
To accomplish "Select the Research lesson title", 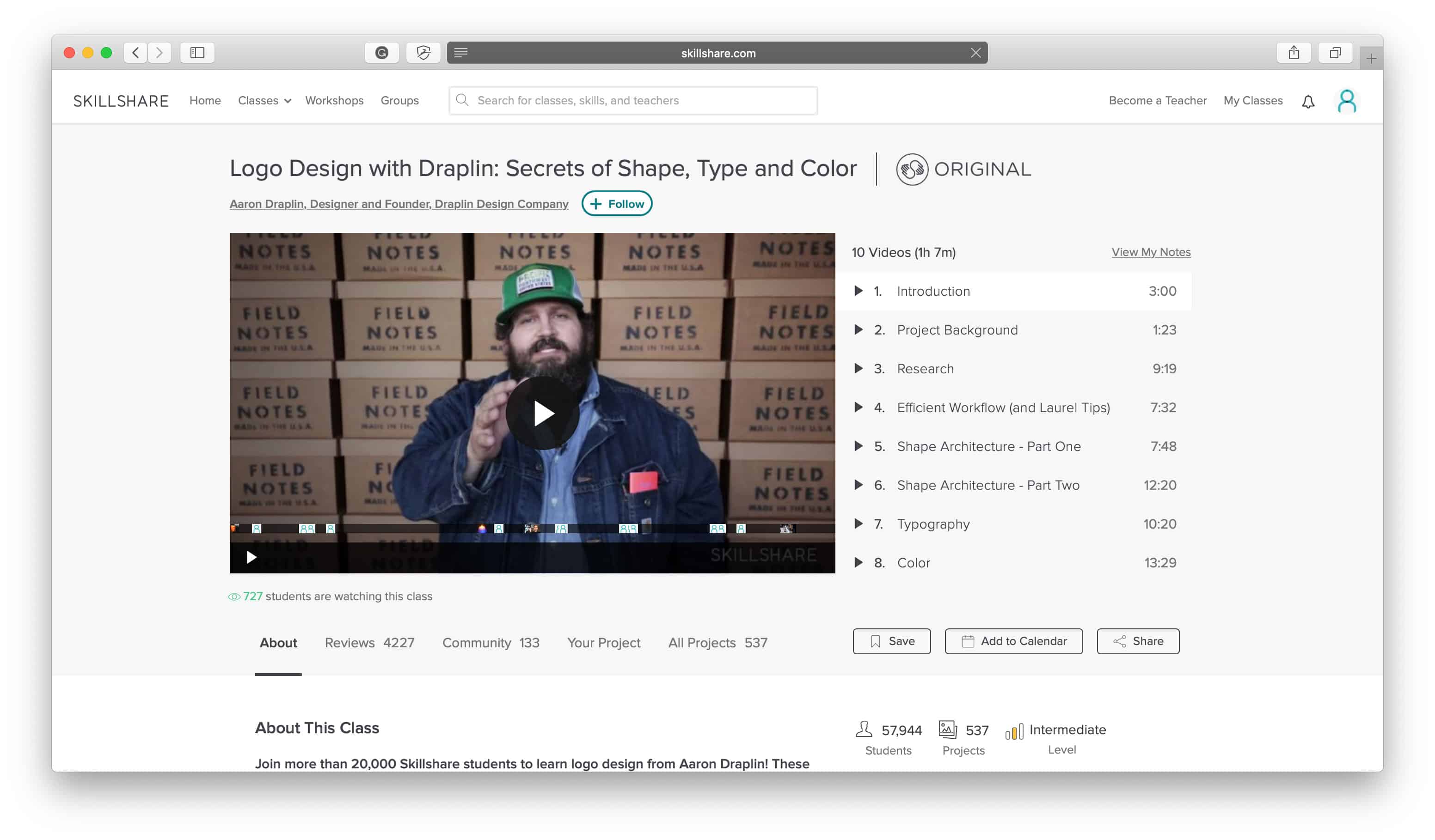I will point(926,368).
